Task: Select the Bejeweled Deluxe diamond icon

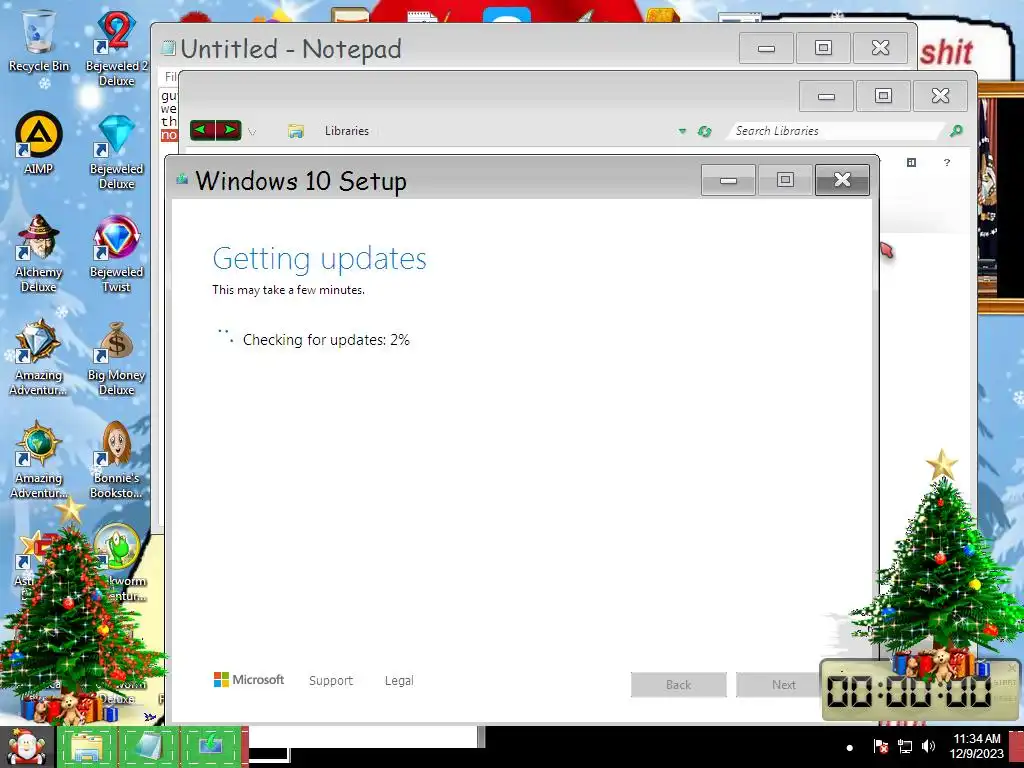Action: coord(116,152)
